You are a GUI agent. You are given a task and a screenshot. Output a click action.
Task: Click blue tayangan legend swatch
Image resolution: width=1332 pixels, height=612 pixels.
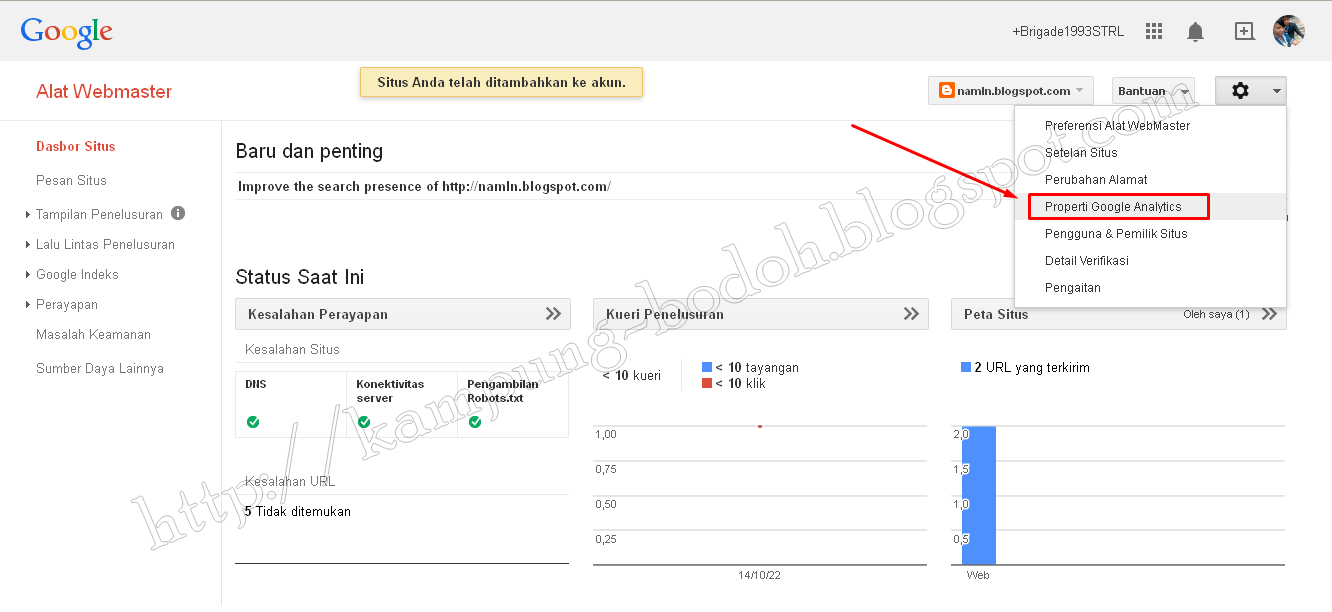(x=707, y=367)
